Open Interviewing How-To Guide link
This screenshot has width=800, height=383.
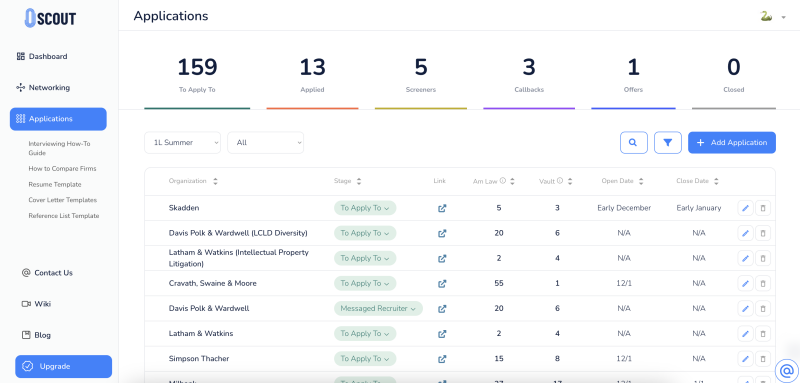(59, 148)
